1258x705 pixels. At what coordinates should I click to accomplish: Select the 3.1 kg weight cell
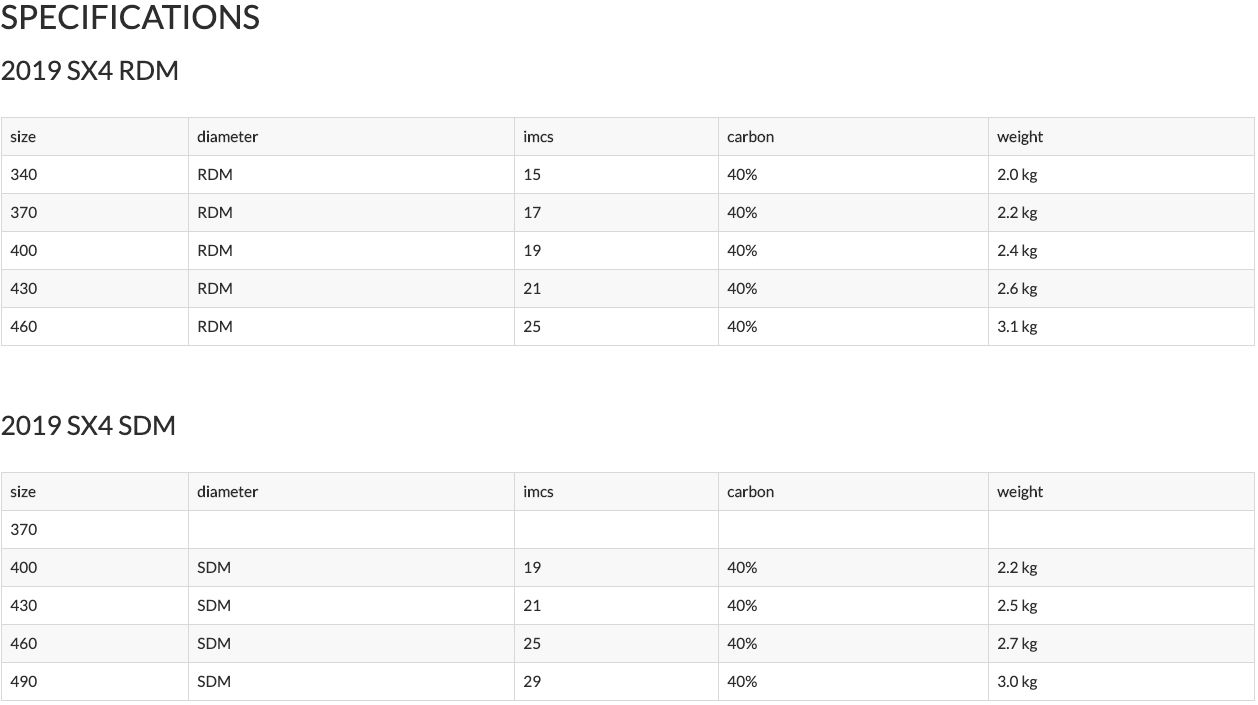click(1017, 327)
